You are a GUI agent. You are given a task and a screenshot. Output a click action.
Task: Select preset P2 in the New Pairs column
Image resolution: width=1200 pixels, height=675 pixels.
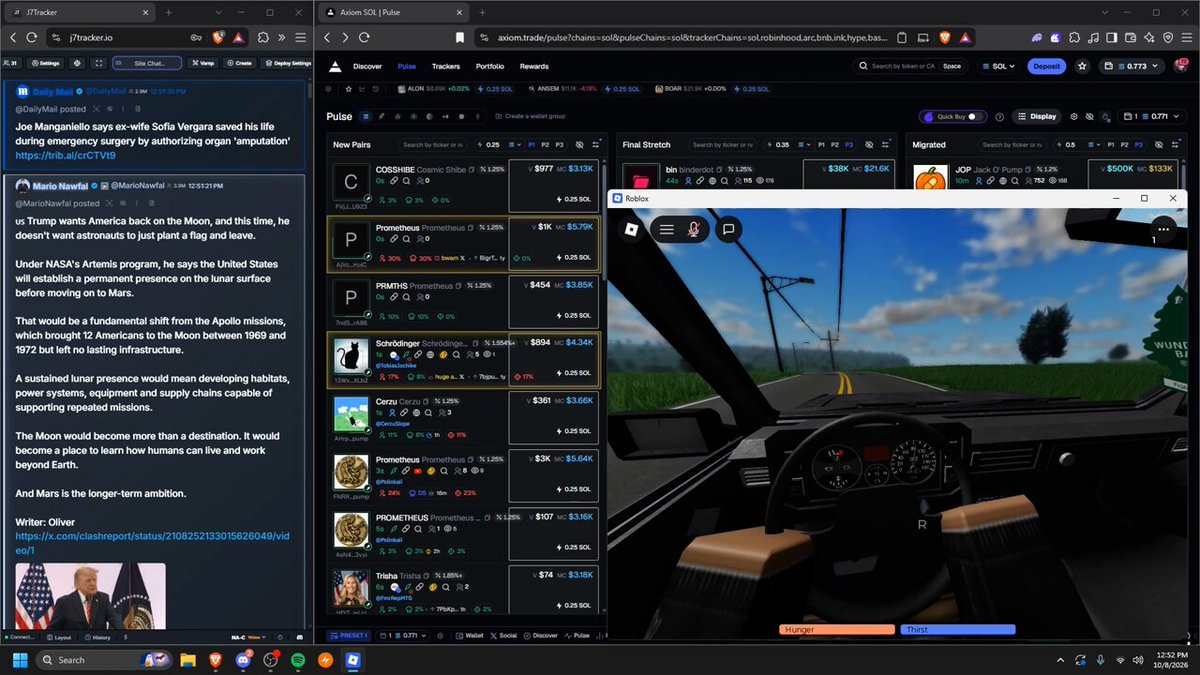[545, 145]
